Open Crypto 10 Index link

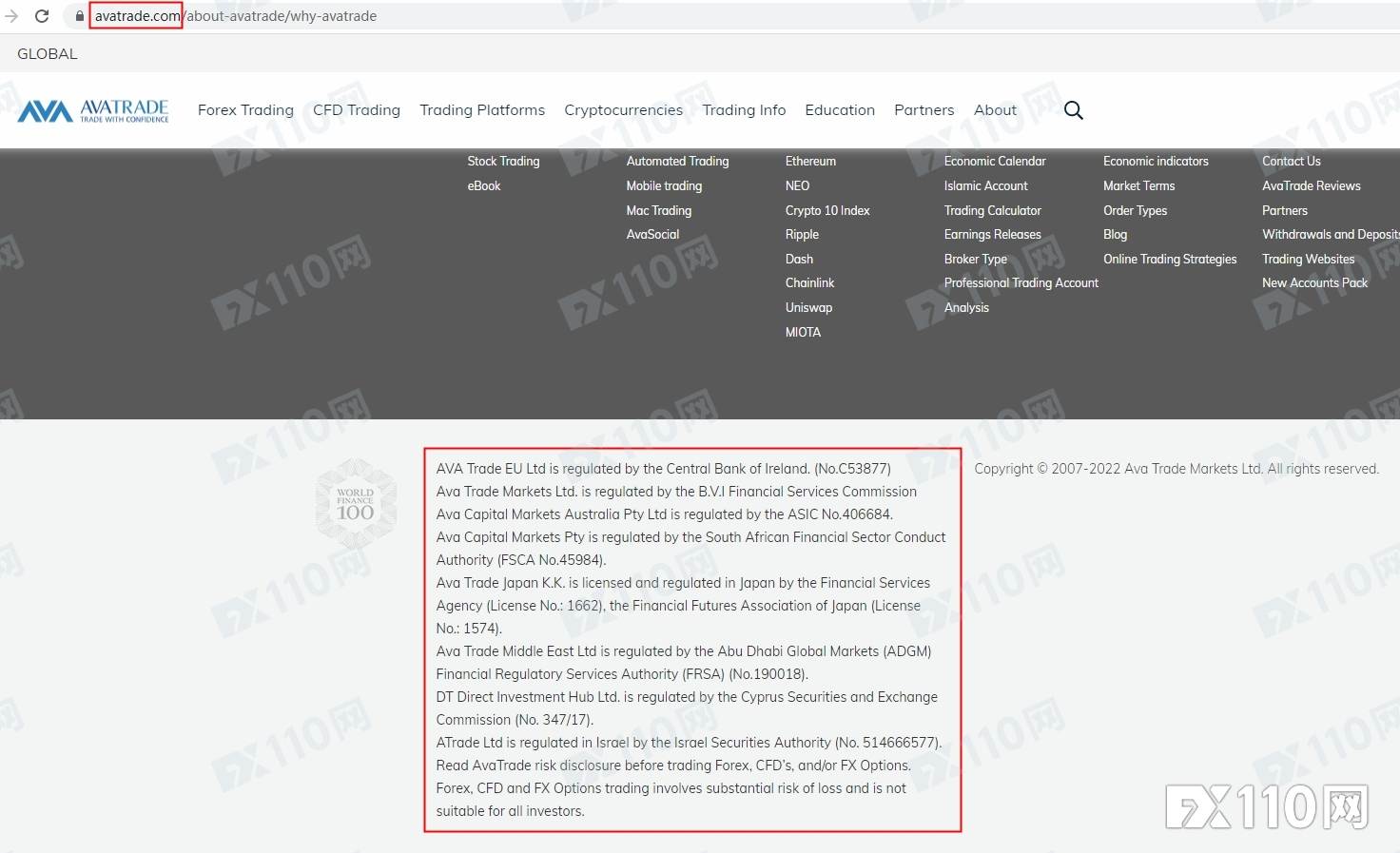[x=827, y=211]
